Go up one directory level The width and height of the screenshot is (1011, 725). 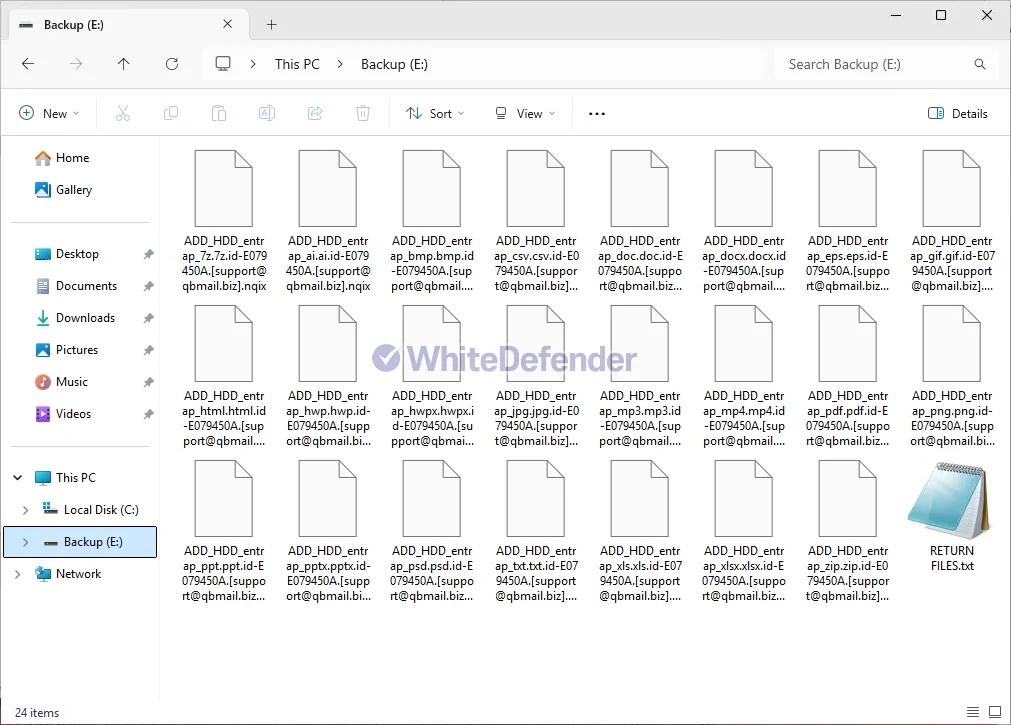[124, 64]
